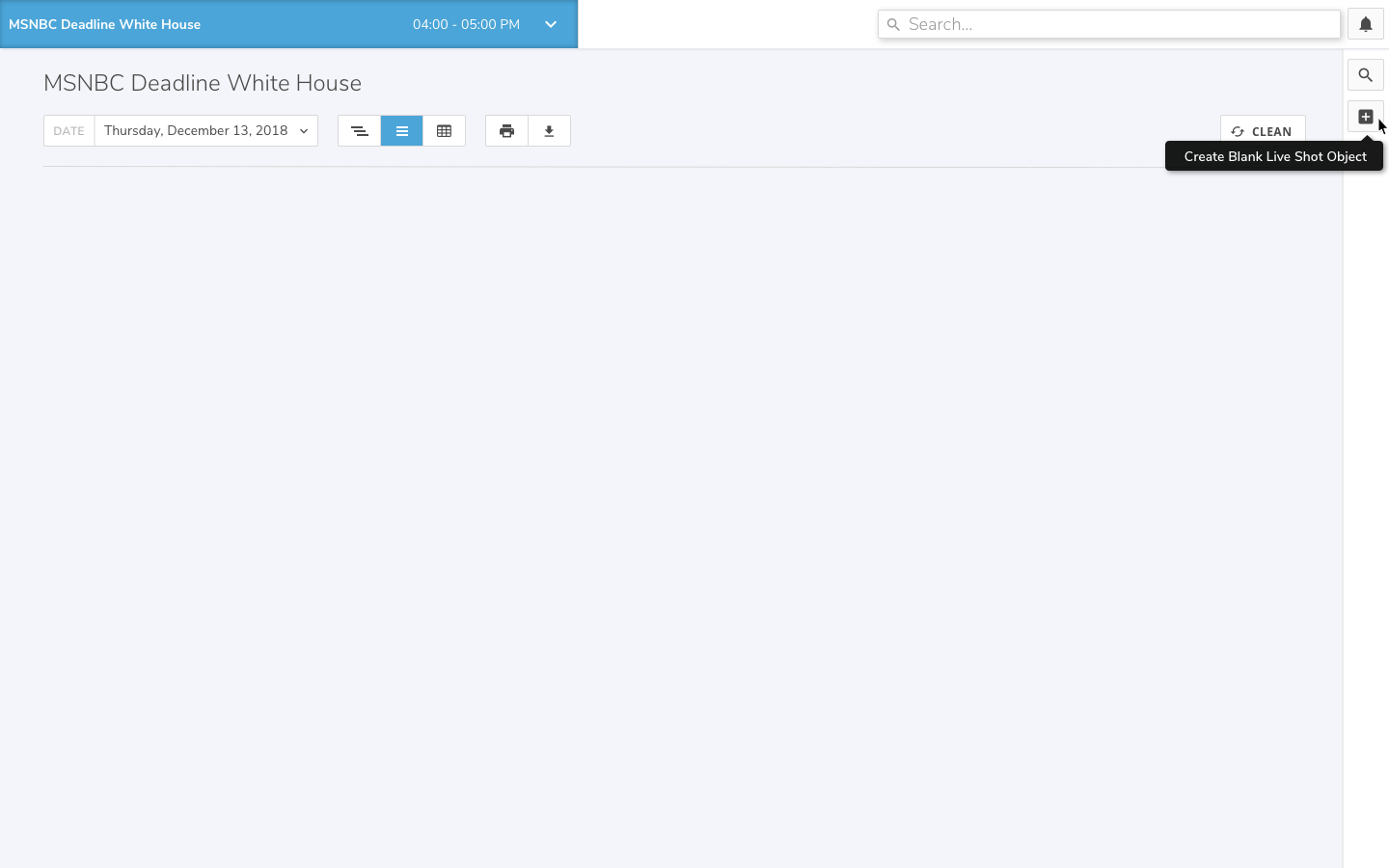Click the DATE label
The width and height of the screenshot is (1389, 868).
(x=68, y=131)
